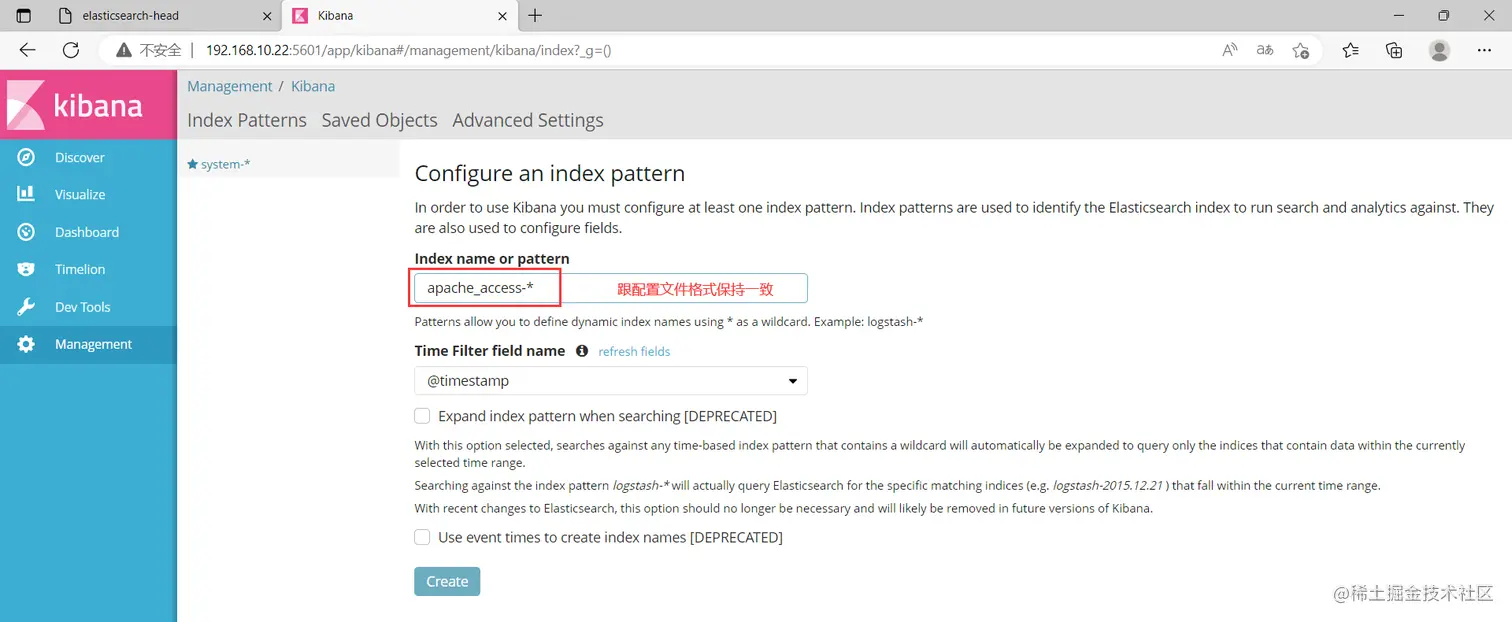Open the browser settings and more menu
Viewport: 1512px width, 622px height.
pyautogui.click(x=1485, y=50)
